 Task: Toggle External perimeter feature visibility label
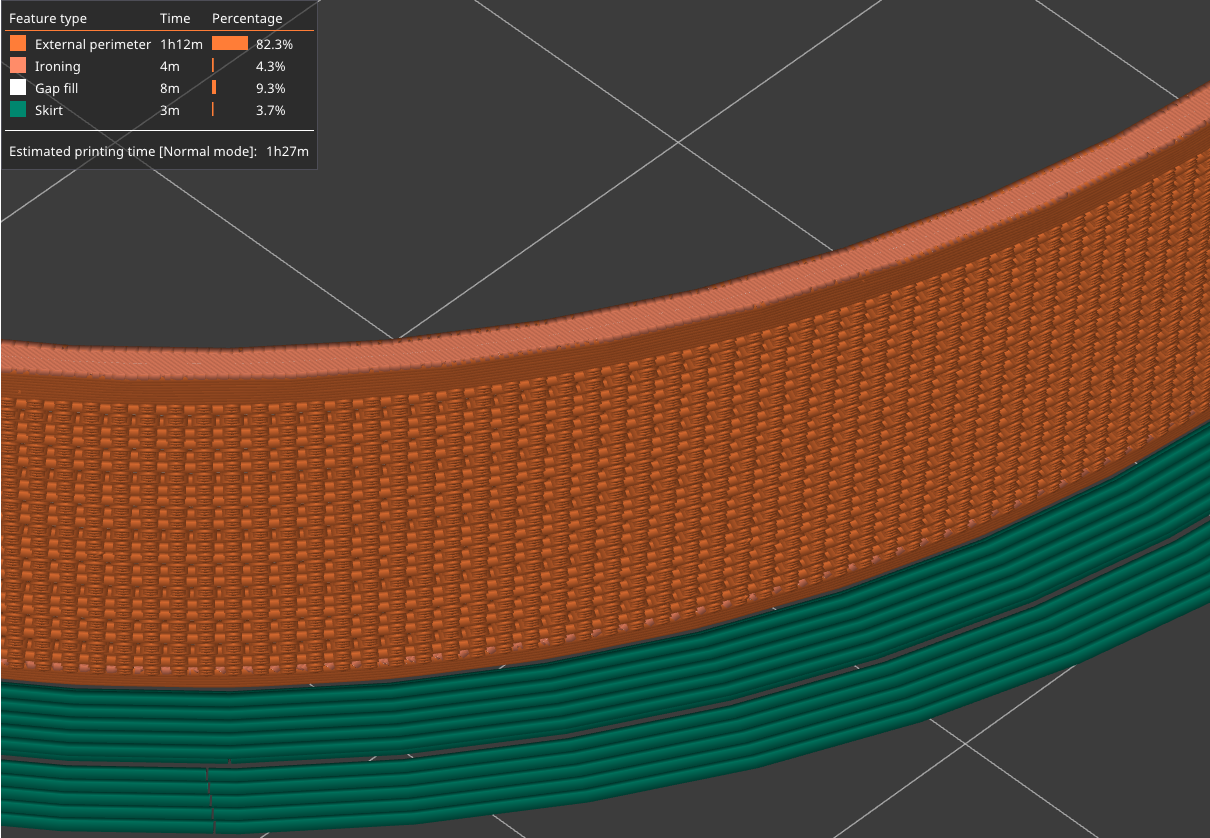click(x=93, y=44)
